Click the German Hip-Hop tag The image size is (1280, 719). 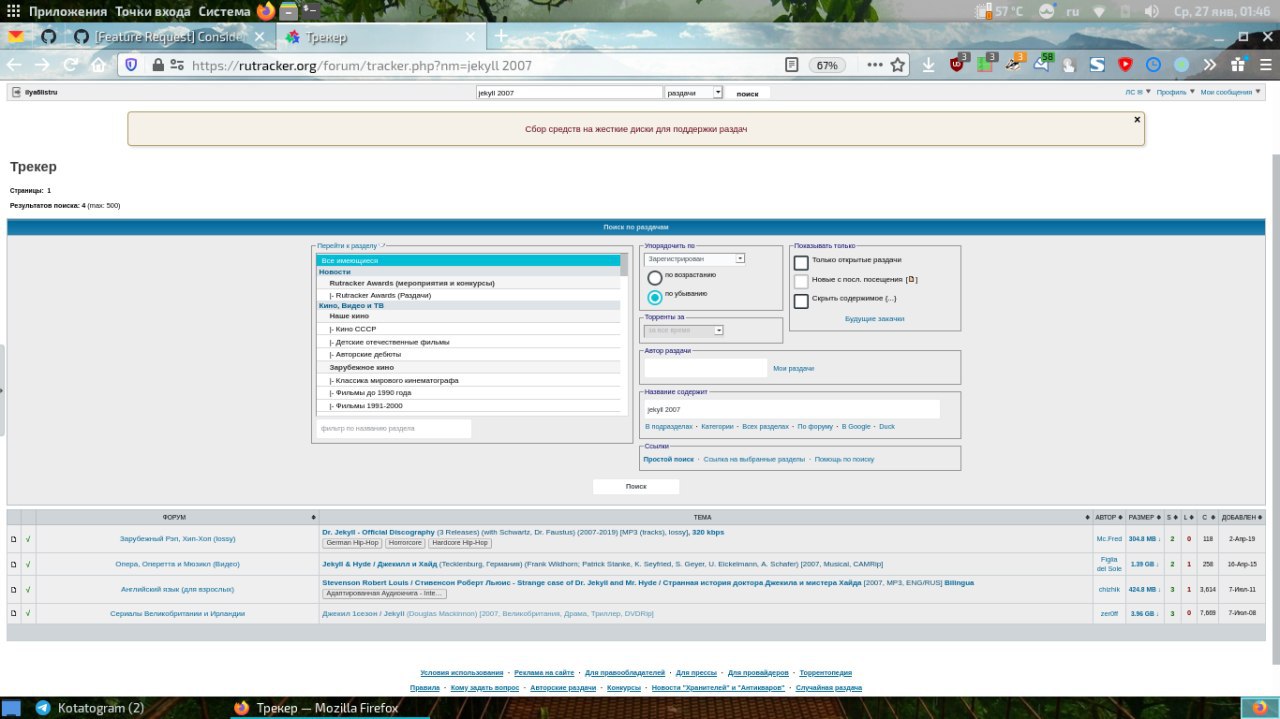pos(353,543)
